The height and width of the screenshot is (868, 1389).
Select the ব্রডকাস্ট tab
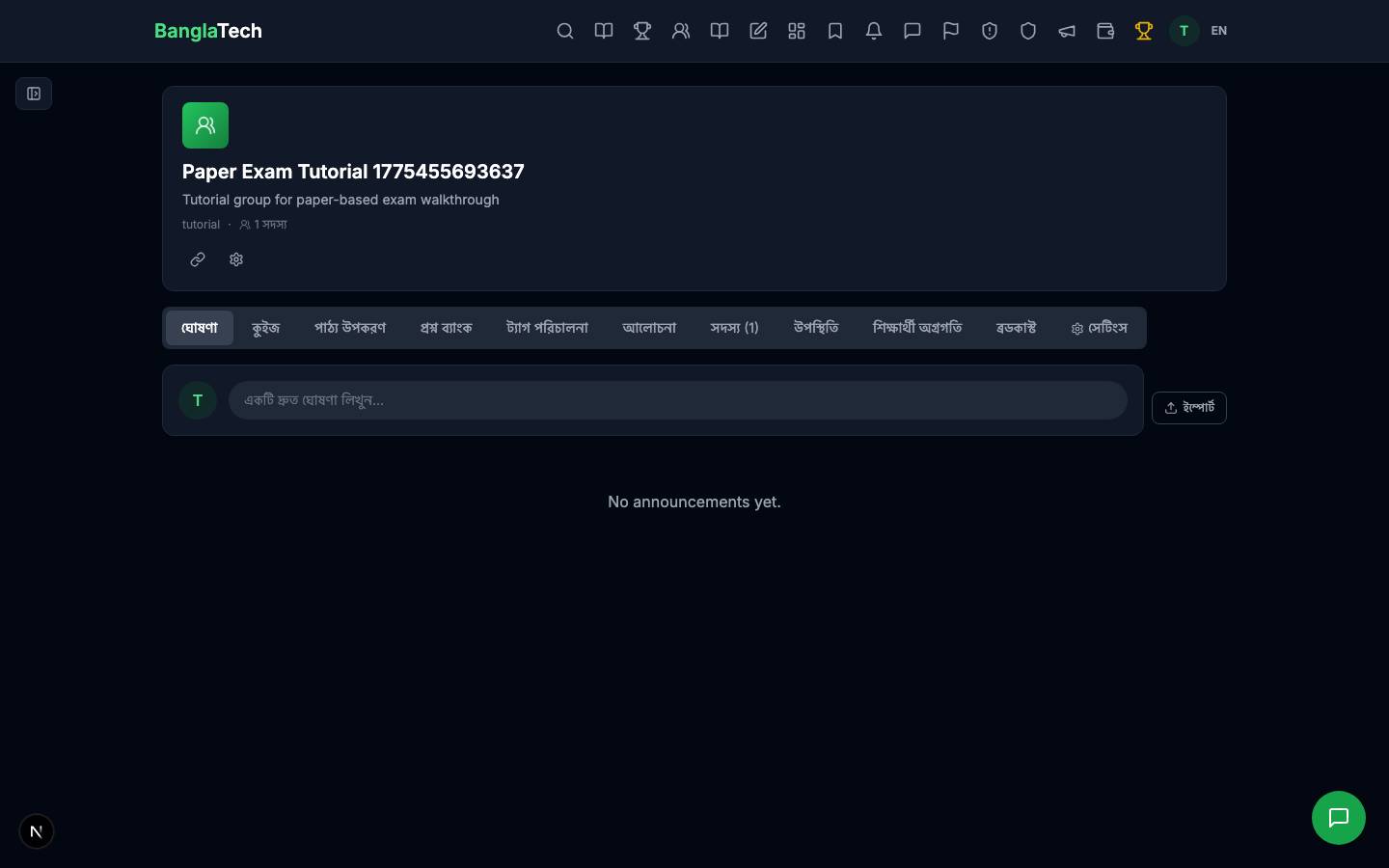click(1016, 328)
